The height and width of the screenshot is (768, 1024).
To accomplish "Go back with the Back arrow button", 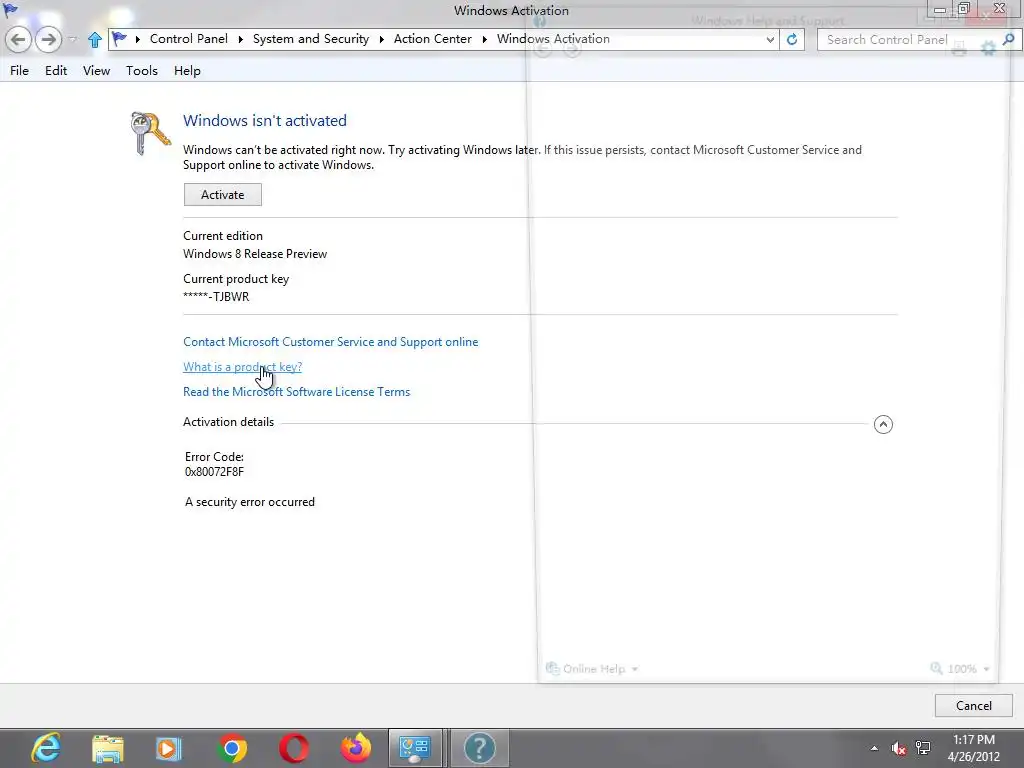I will [18, 40].
